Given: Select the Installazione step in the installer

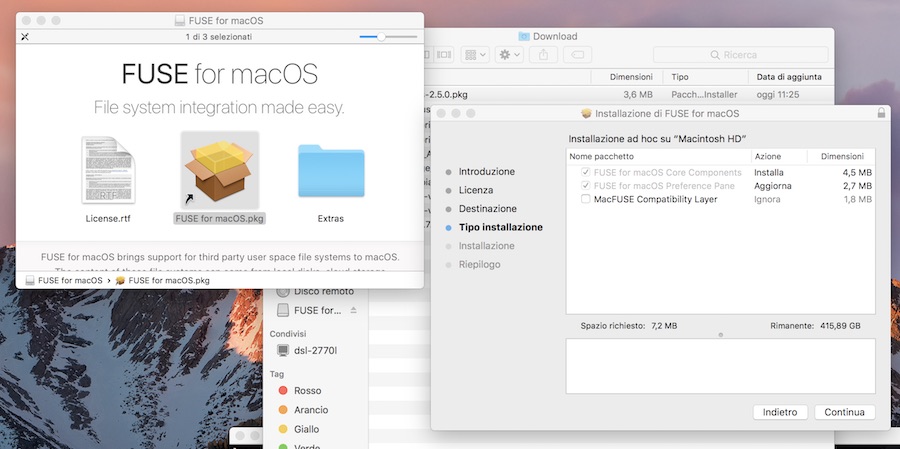Looking at the screenshot, I should [487, 246].
